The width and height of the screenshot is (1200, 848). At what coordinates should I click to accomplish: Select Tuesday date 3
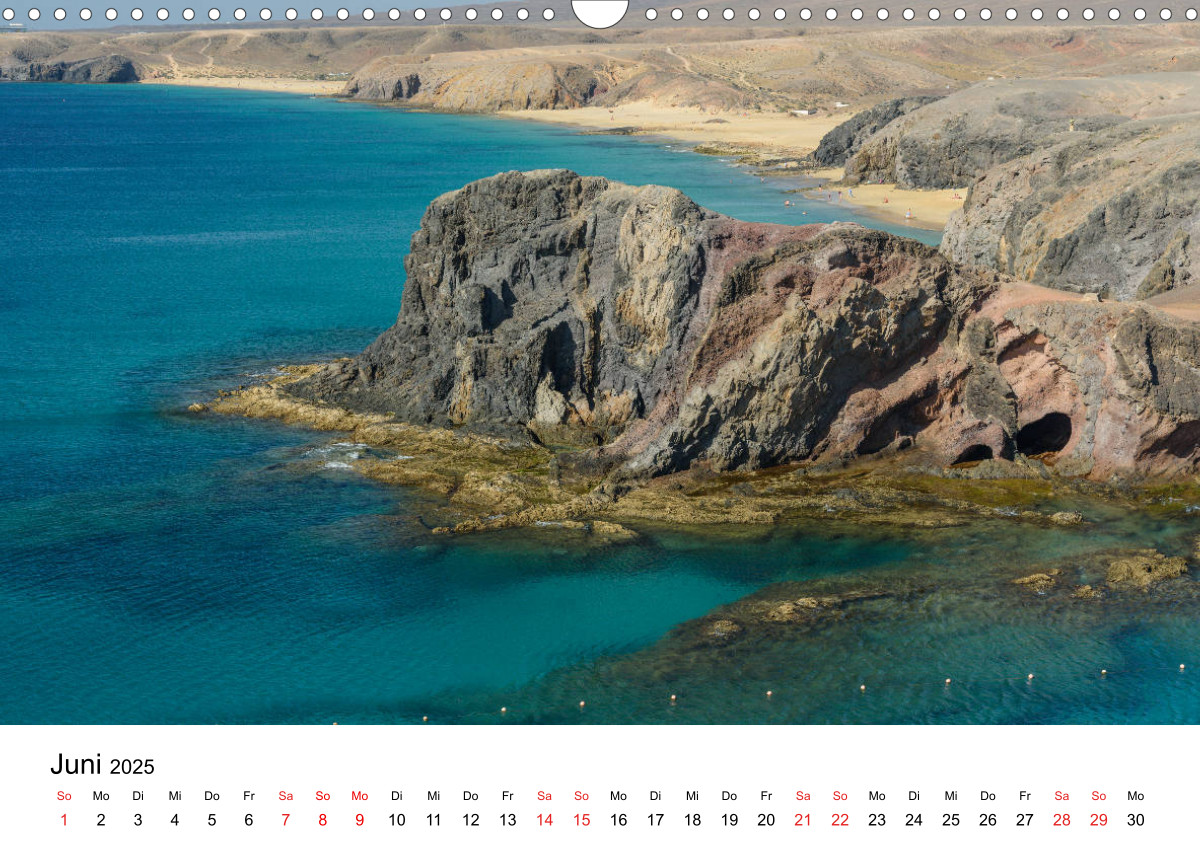point(138,820)
